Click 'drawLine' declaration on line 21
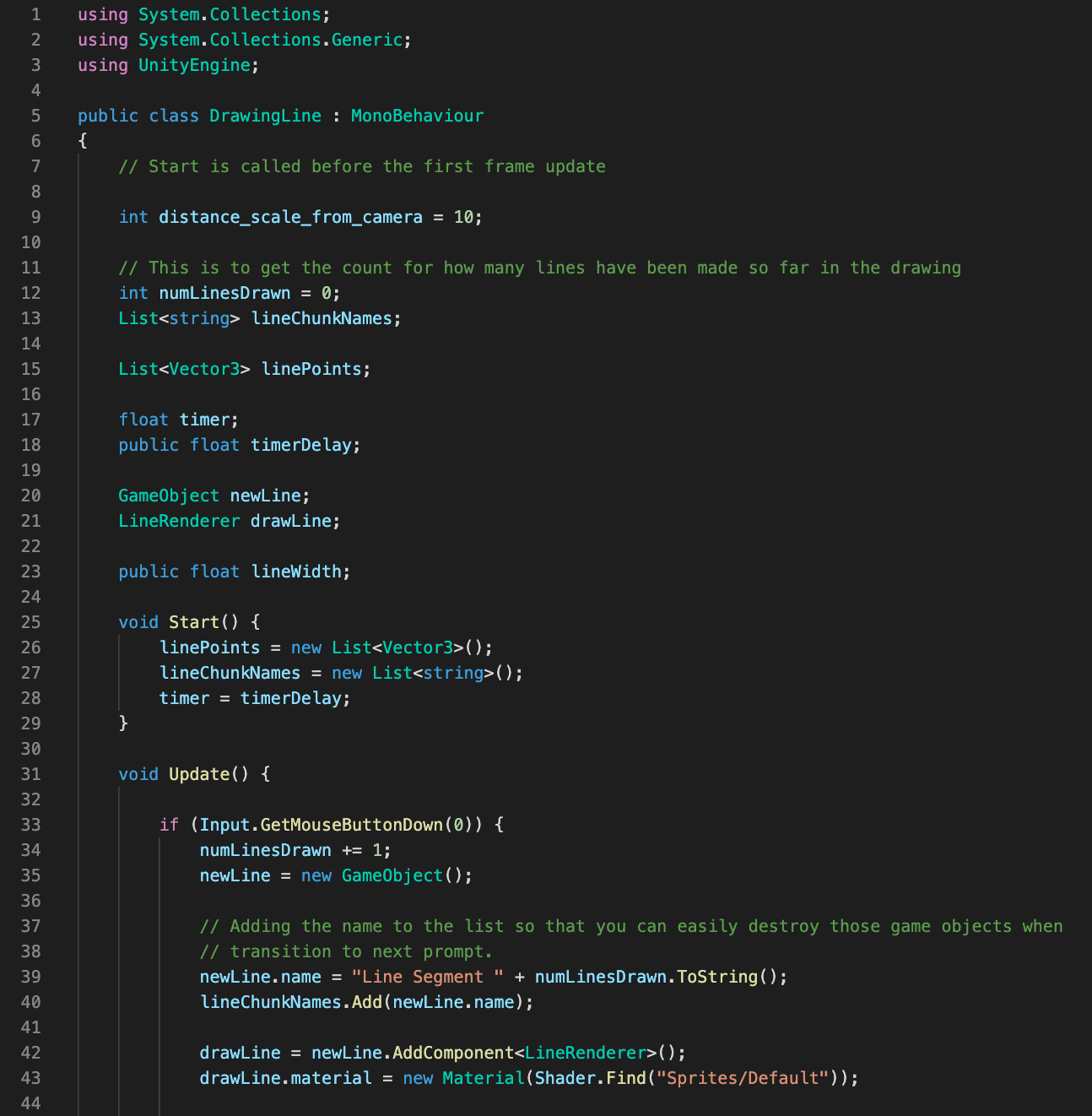Screen dimensions: 1092x1116 [x=291, y=521]
